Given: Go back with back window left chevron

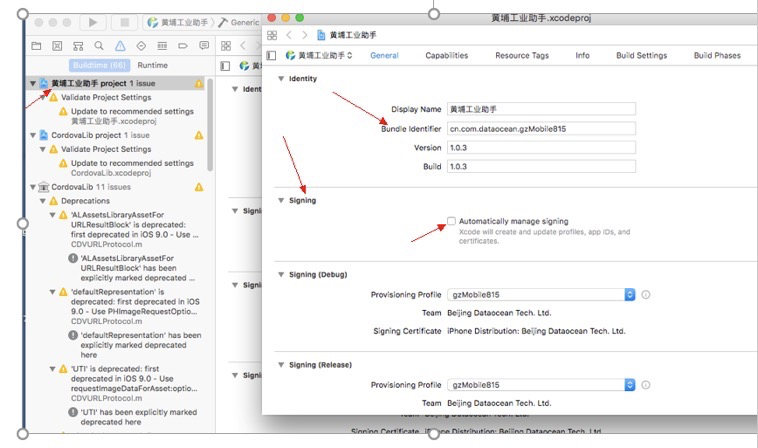Looking at the screenshot, I should [243, 46].
